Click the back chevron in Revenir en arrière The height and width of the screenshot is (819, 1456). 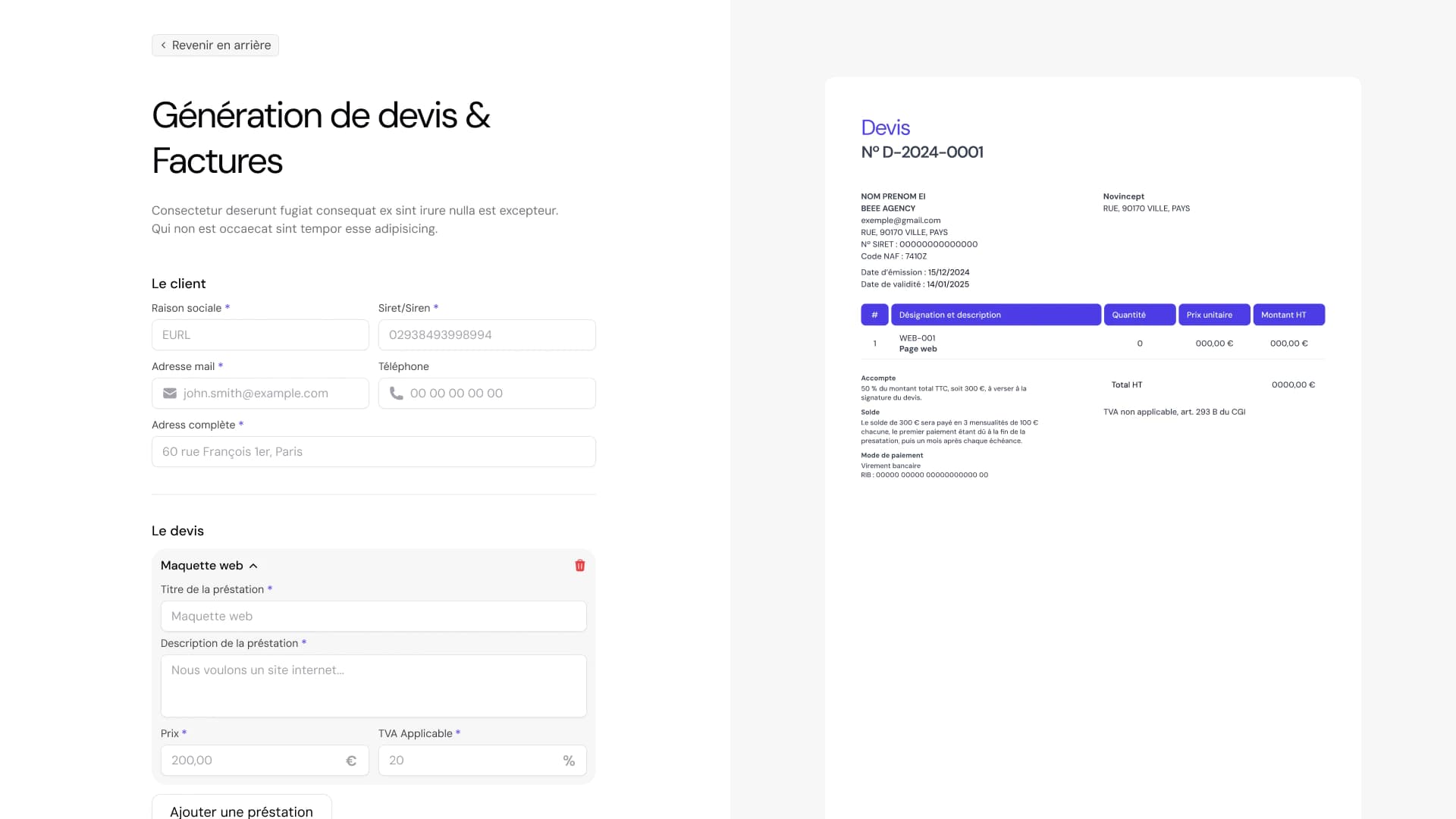coord(163,45)
